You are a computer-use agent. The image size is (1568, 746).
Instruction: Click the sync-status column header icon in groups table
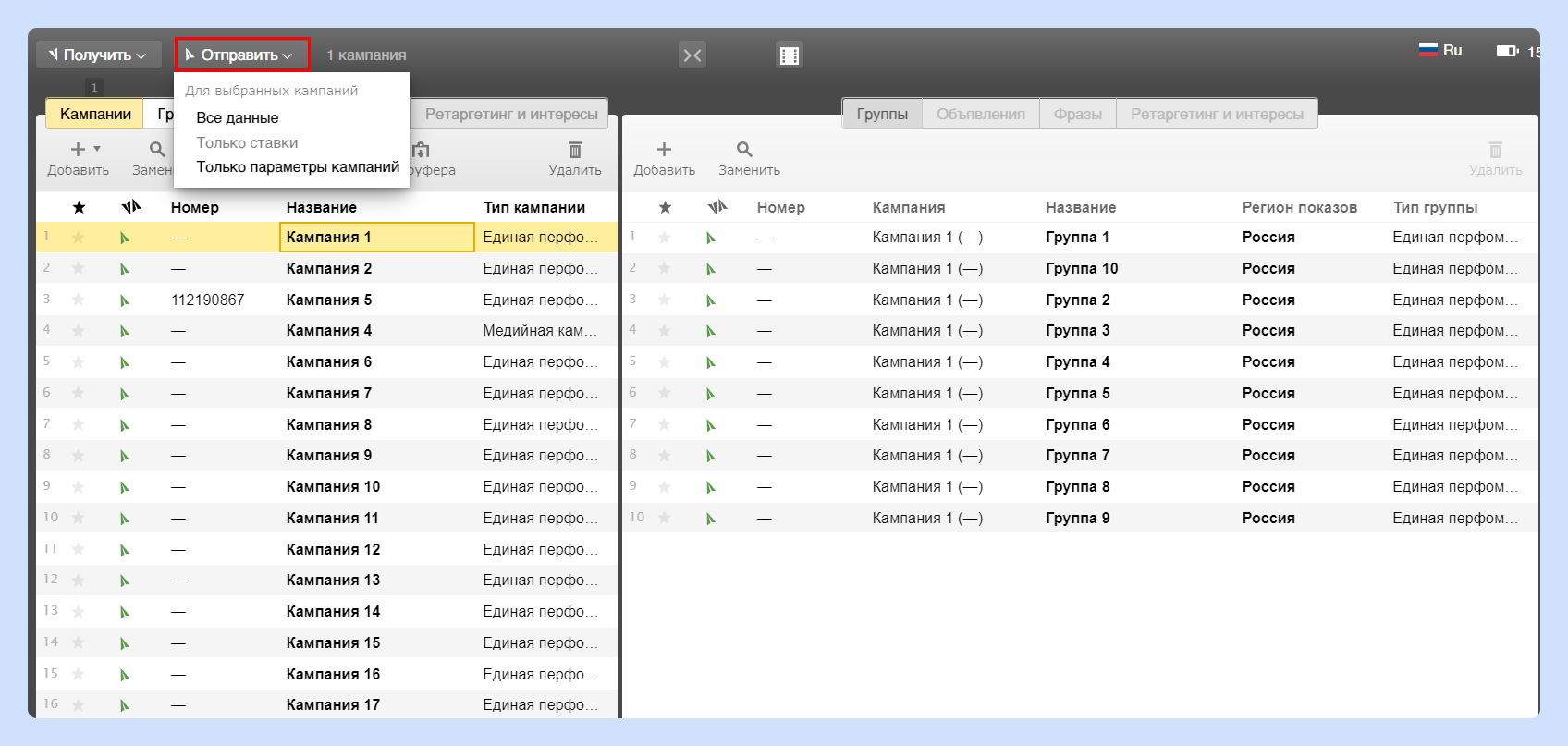(717, 207)
